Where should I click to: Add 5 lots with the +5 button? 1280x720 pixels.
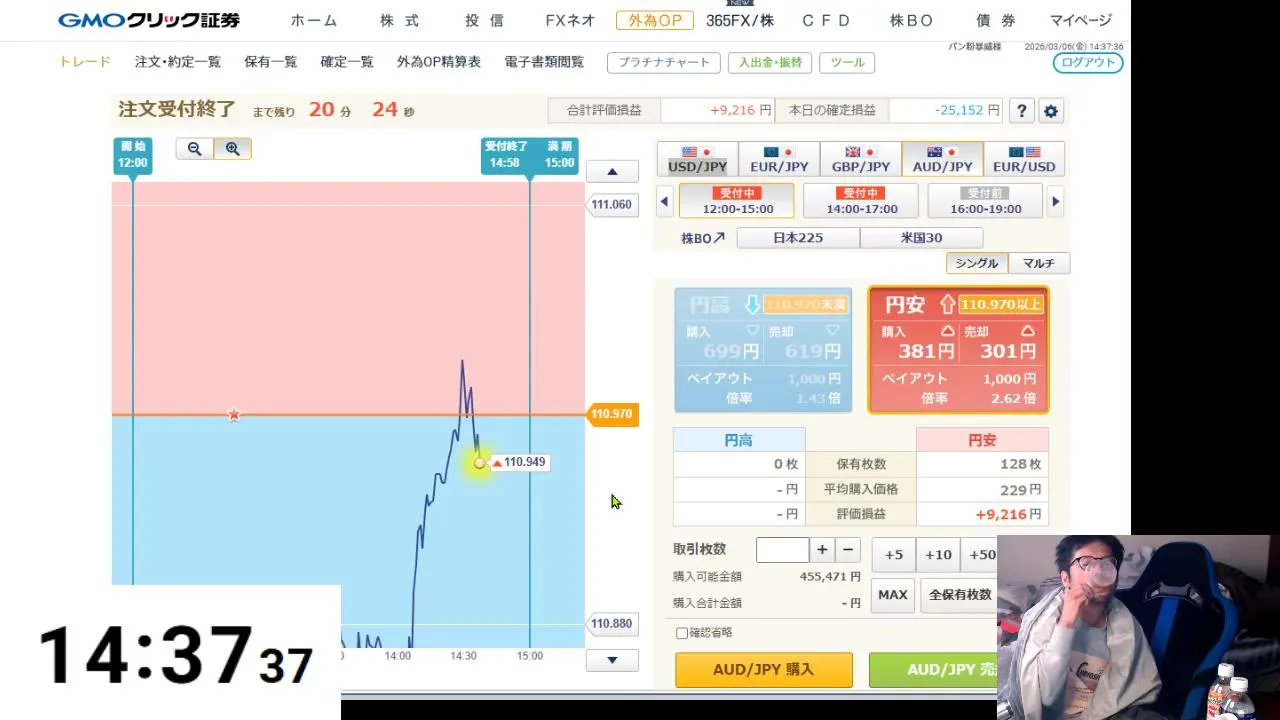point(894,555)
